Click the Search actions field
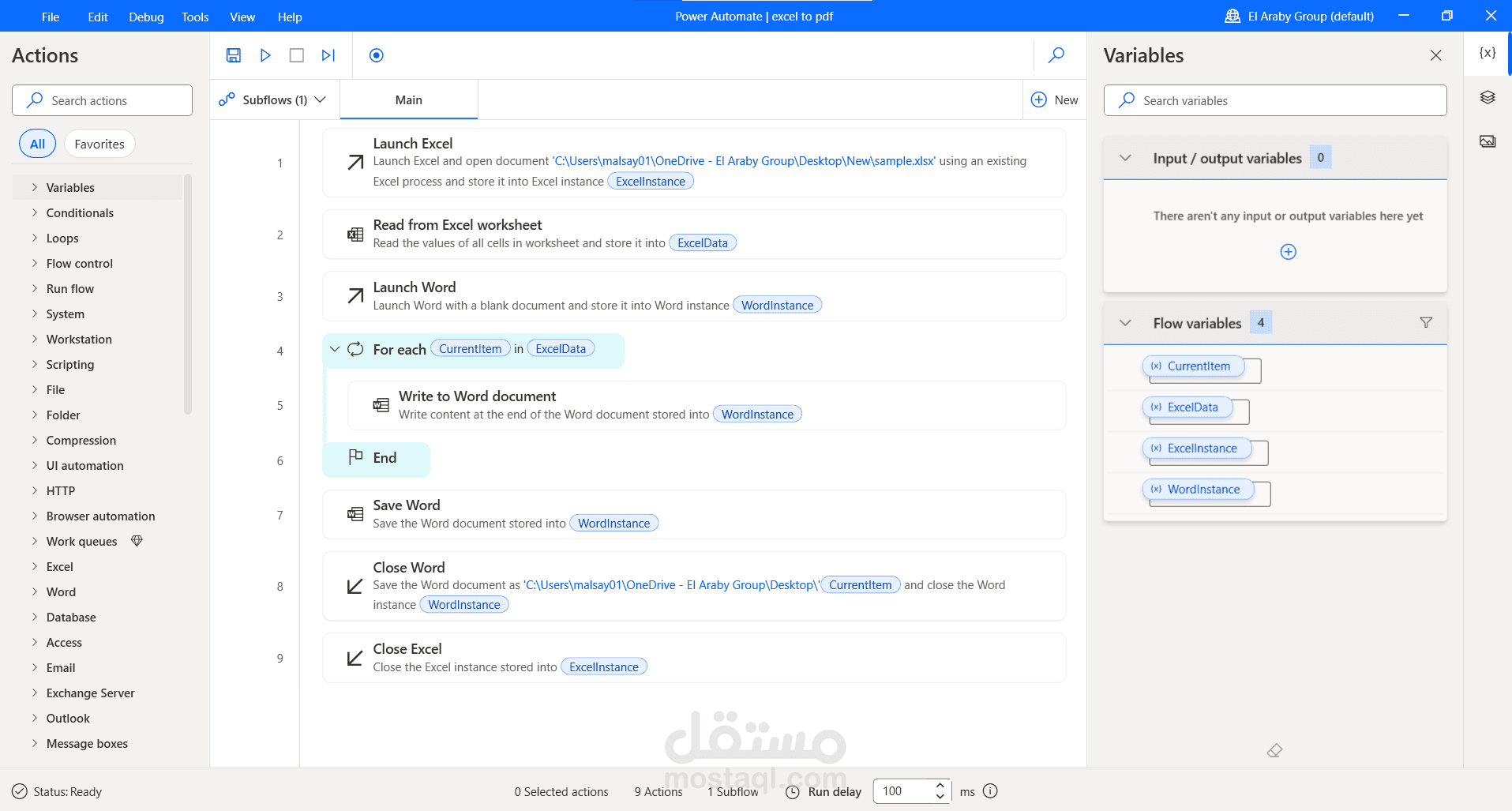The height and width of the screenshot is (811, 1512). [102, 100]
